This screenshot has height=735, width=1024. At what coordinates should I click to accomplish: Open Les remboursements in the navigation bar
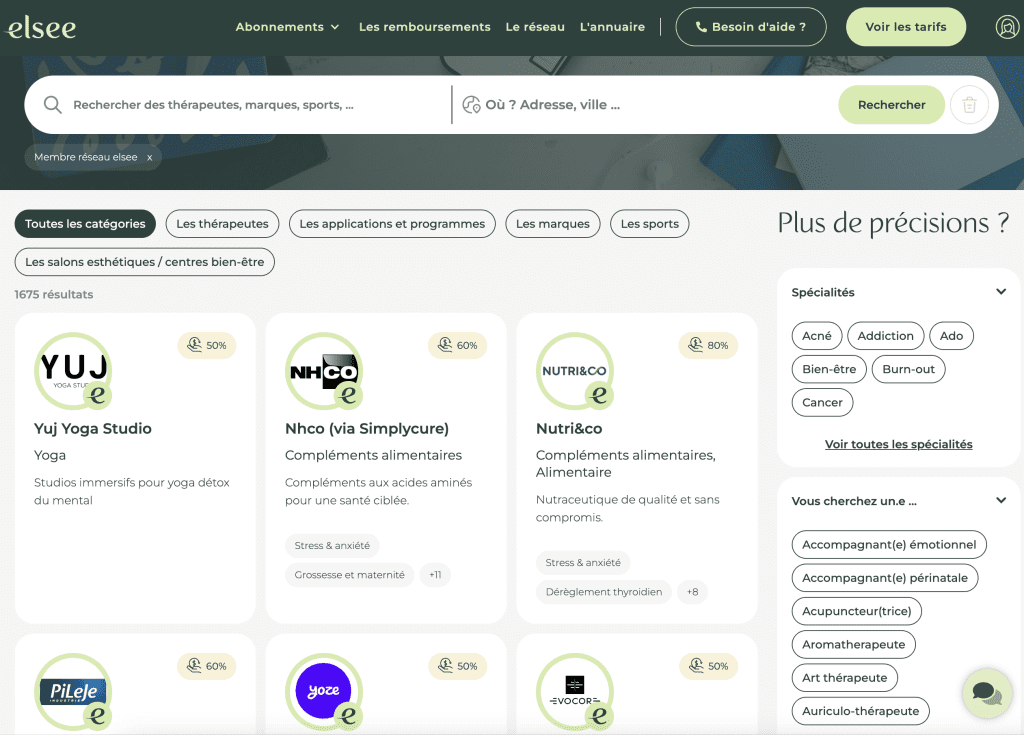click(x=424, y=27)
